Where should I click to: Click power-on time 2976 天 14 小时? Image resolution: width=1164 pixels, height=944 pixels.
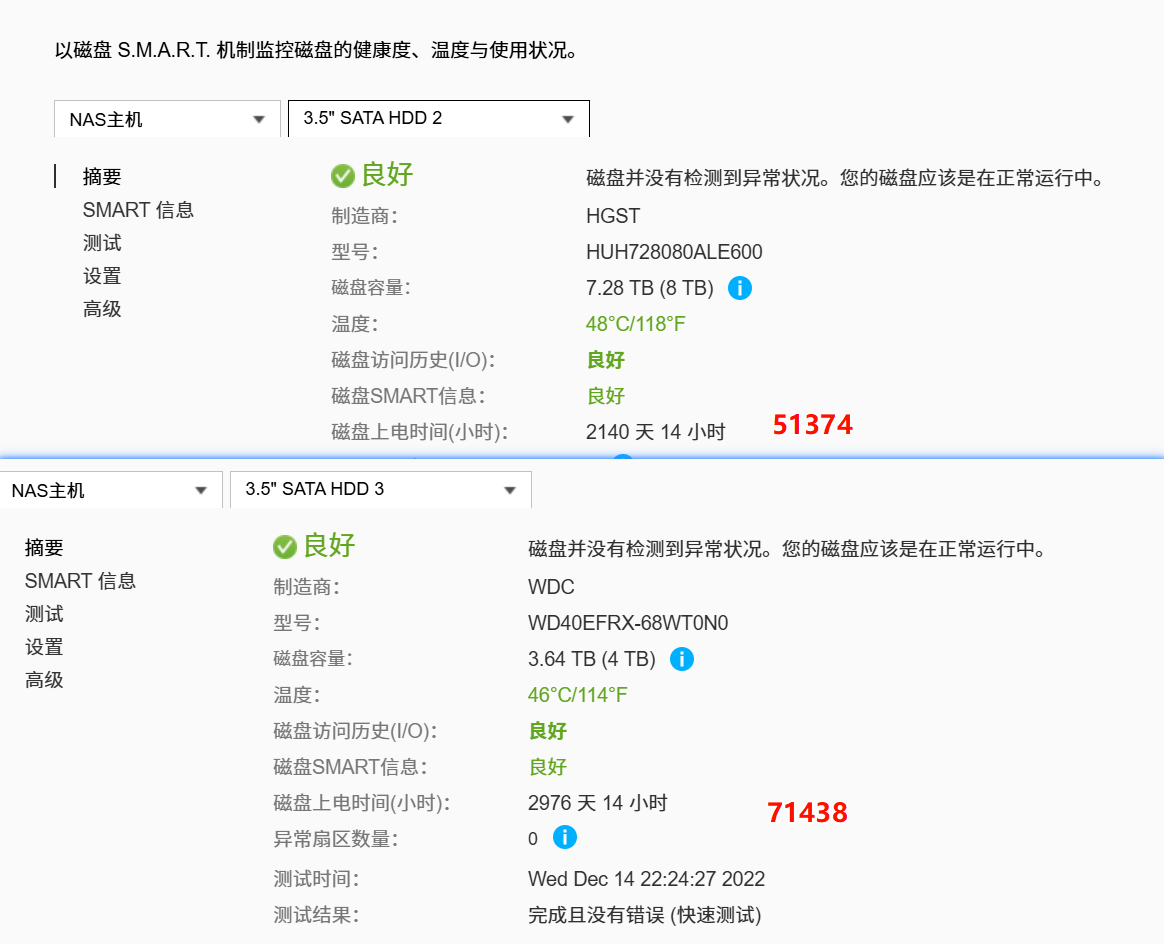(598, 803)
